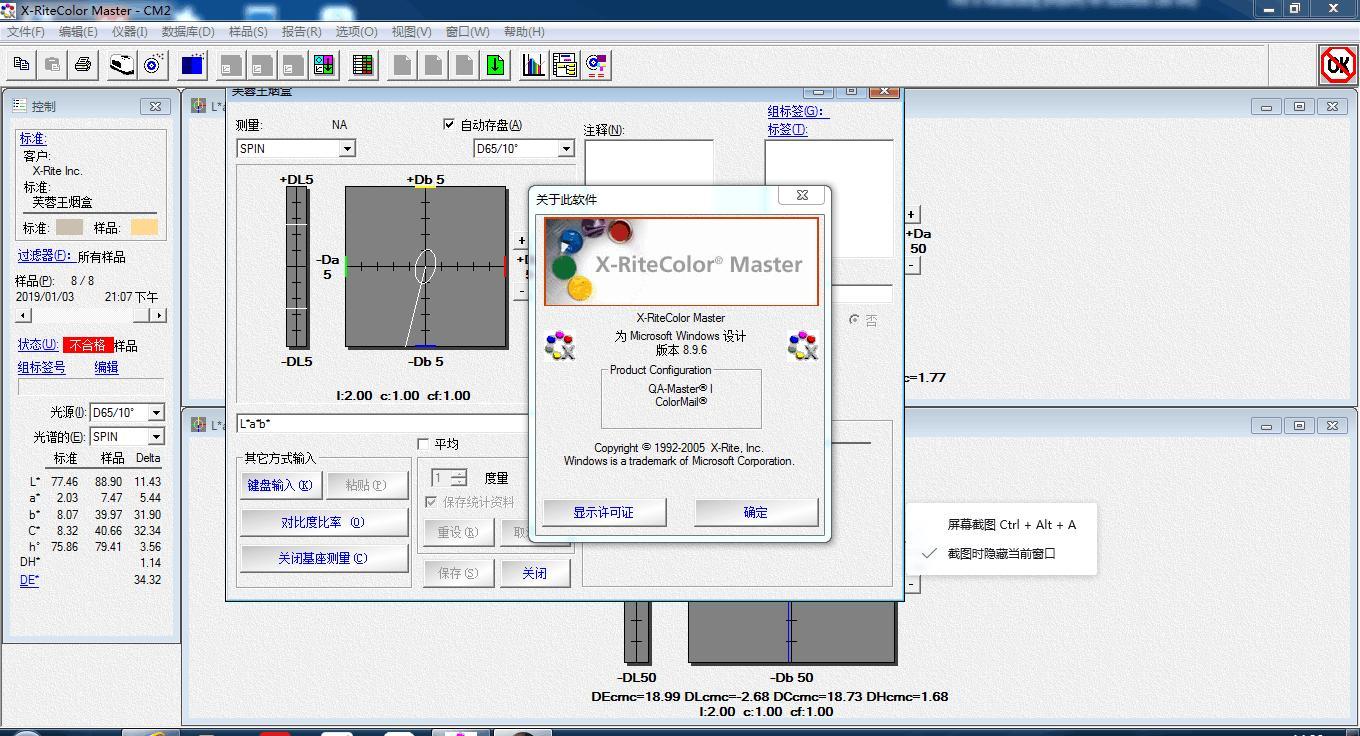Click the 样品 yellow color swatch
This screenshot has width=1360, height=736.
click(144, 227)
